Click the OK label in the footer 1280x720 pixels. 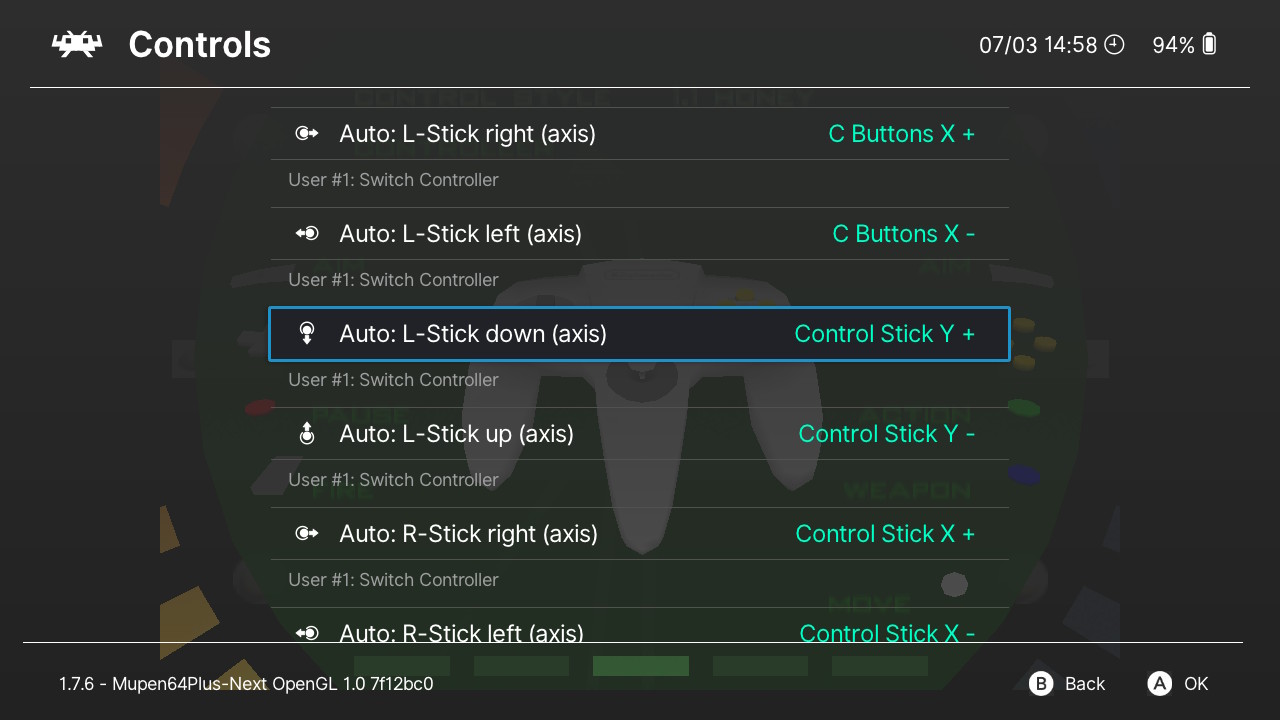pos(1196,684)
